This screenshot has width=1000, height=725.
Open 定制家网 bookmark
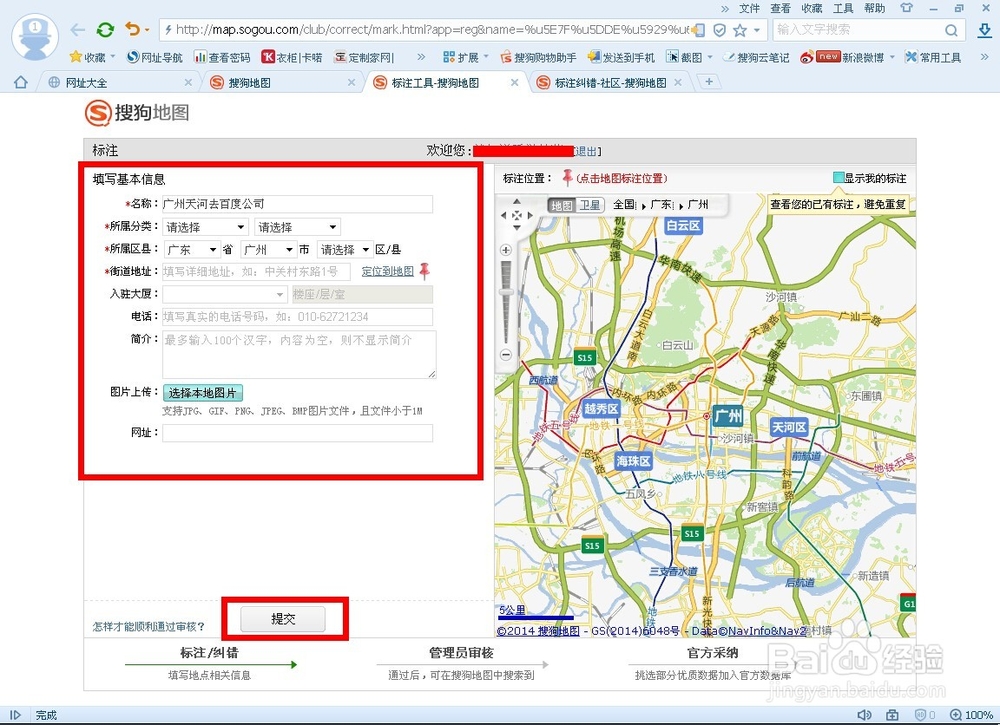[364, 57]
